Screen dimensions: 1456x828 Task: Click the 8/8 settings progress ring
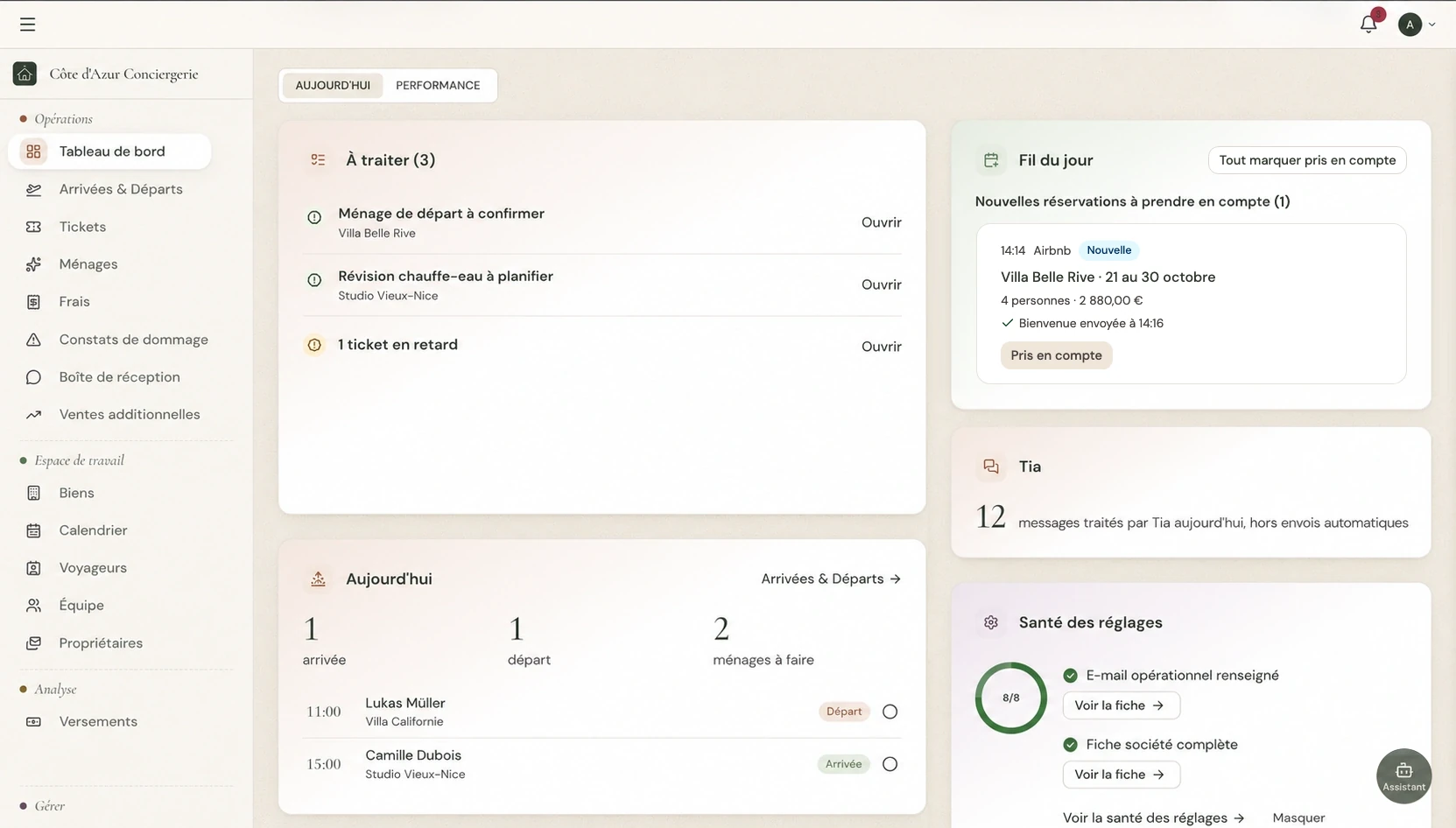(x=1011, y=698)
